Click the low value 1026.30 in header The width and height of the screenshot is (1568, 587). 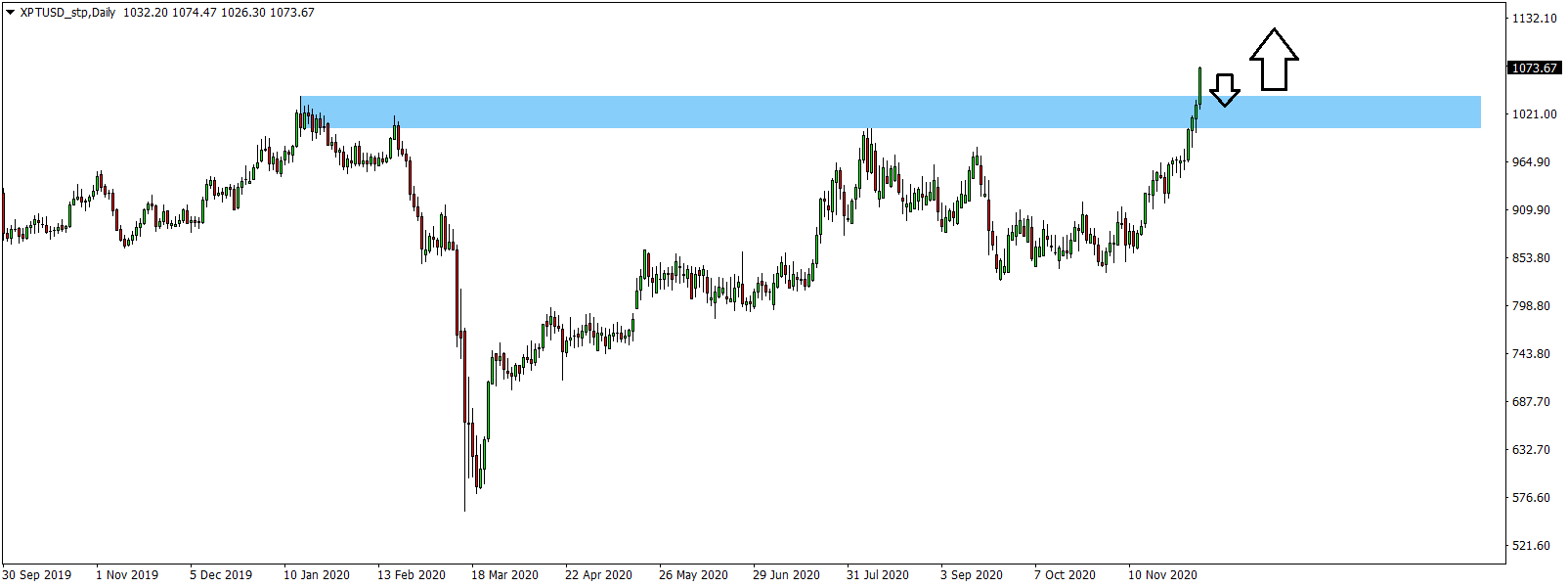242,13
